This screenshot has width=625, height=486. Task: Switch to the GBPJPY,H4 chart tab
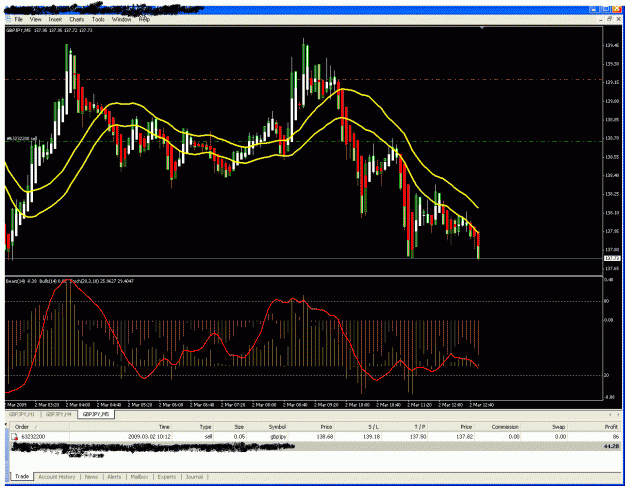click(x=59, y=414)
